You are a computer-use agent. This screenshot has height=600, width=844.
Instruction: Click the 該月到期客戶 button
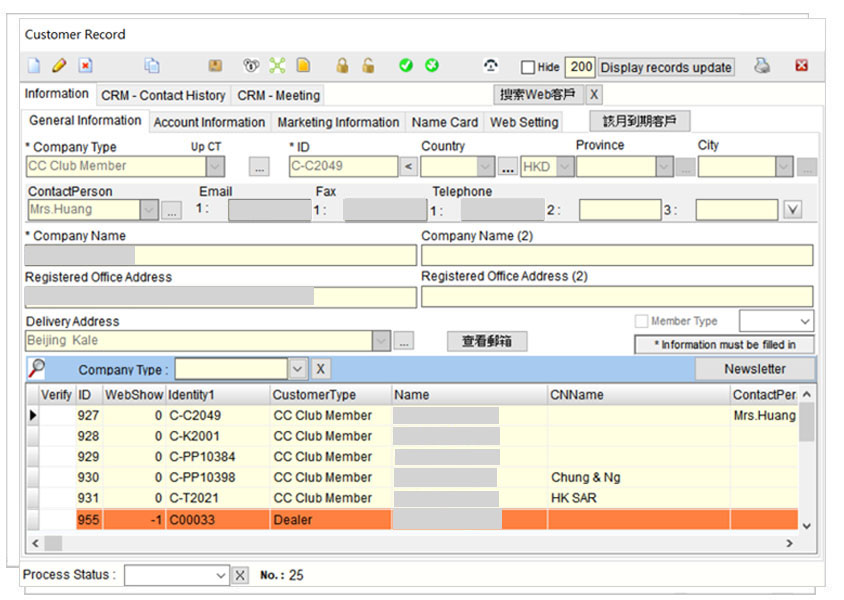click(x=639, y=121)
